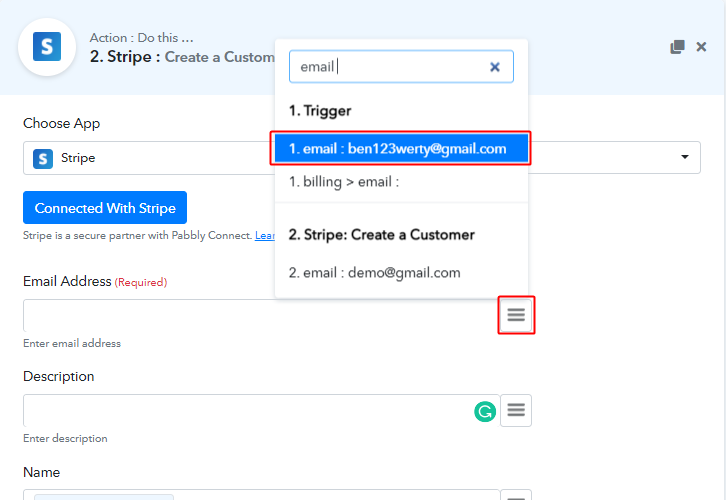Open mapping menu for Description field
The height and width of the screenshot is (500, 726).
[x=516, y=410]
